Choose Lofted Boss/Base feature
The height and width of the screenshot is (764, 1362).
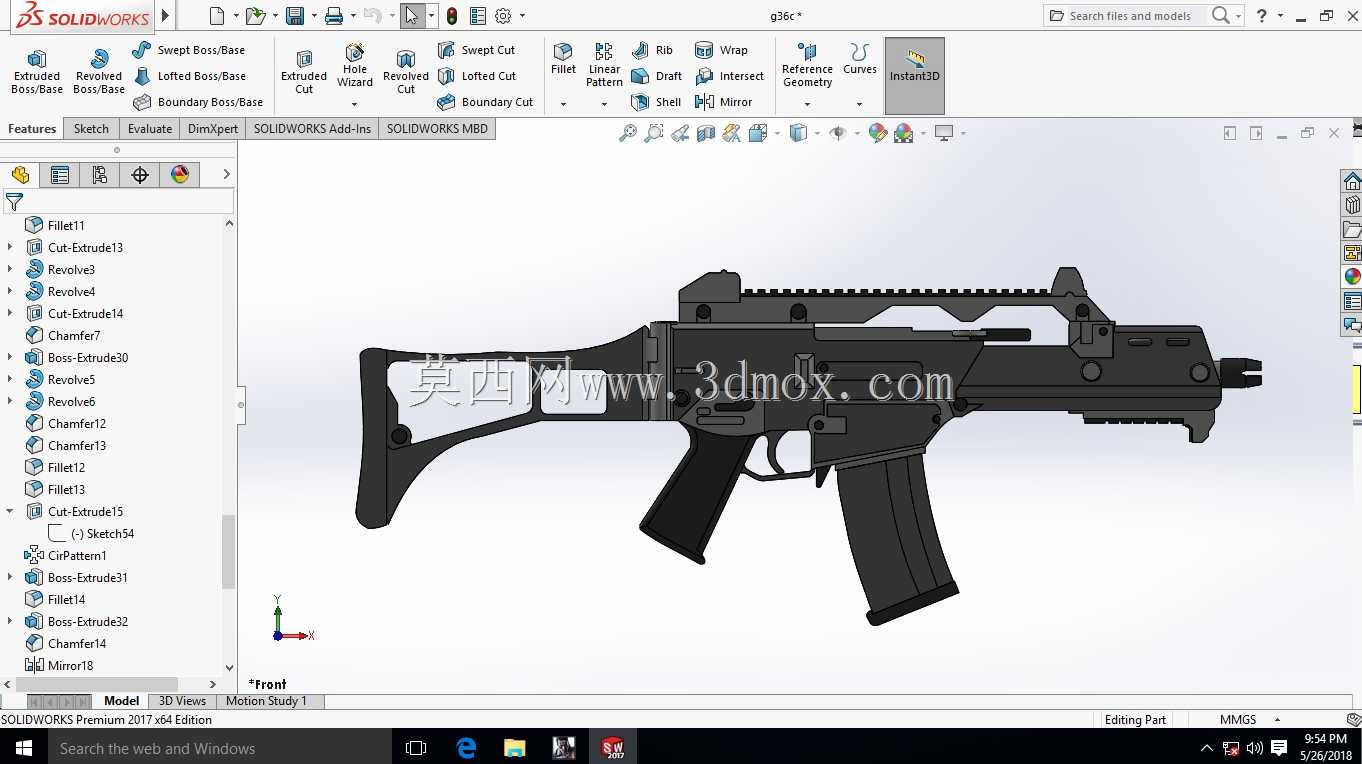(x=189, y=76)
